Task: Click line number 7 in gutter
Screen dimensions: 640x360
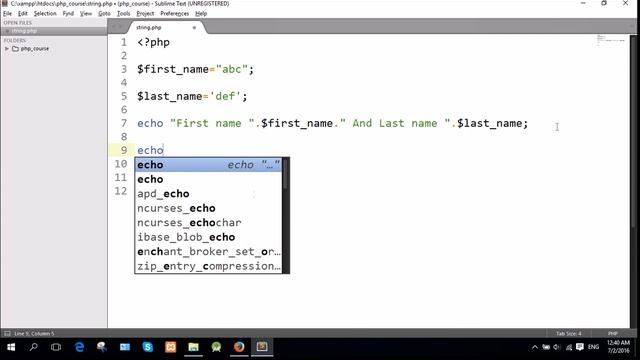Action: click(x=124, y=123)
